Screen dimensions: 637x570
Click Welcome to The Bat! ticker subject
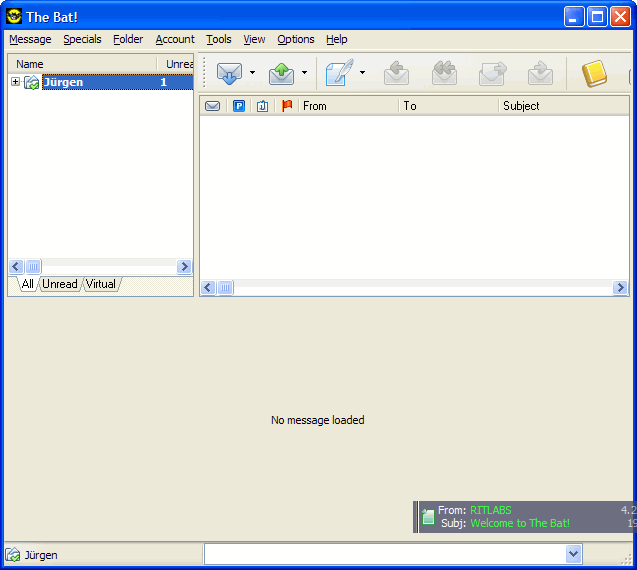coord(520,523)
